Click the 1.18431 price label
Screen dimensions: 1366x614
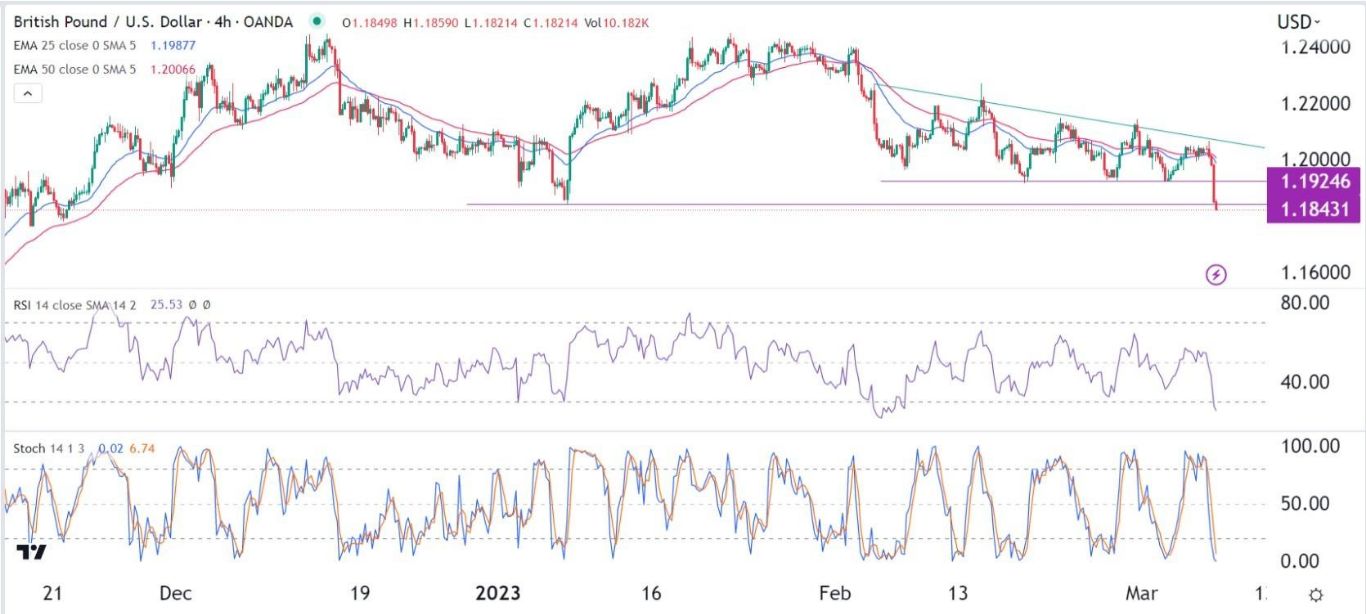click(x=1312, y=209)
